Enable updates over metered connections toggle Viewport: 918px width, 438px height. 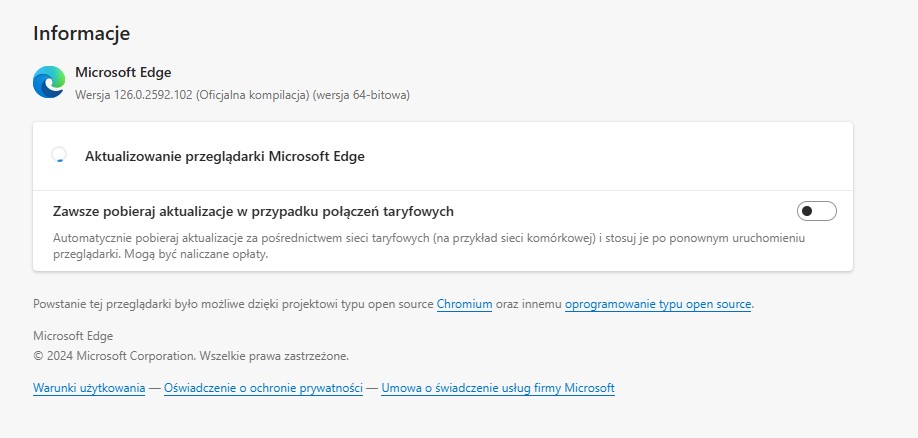click(817, 211)
